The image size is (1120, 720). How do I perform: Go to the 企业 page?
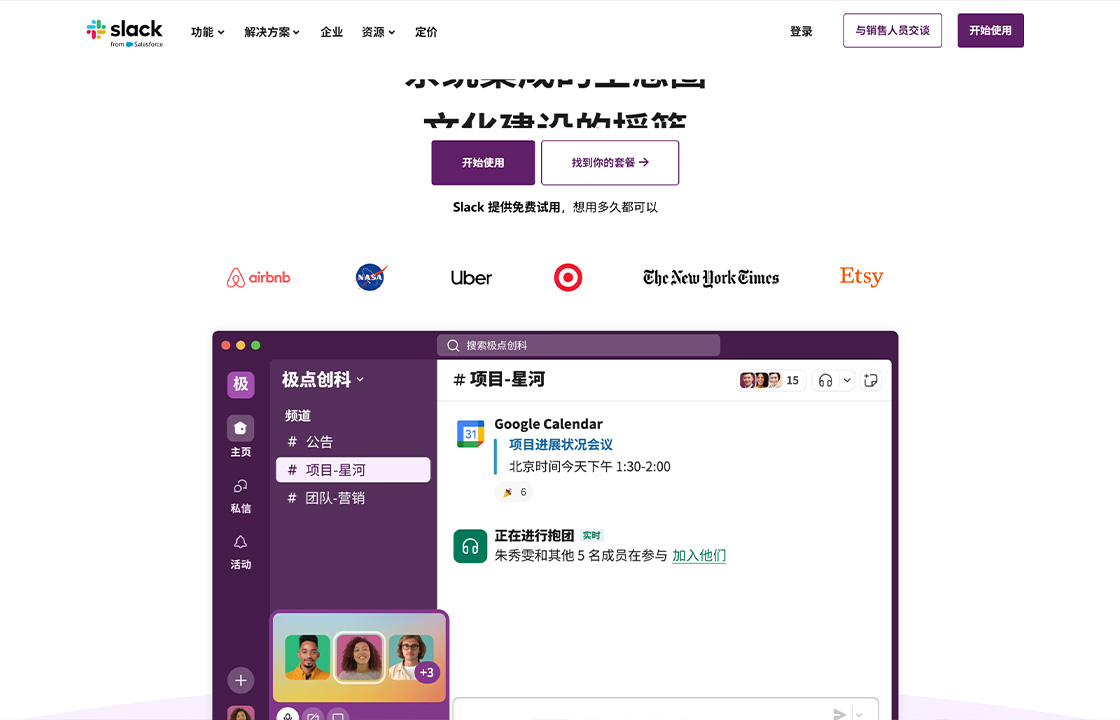[331, 32]
